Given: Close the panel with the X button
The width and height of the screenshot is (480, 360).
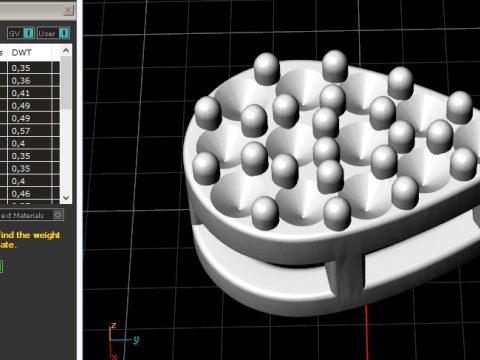Looking at the screenshot, I should 68,10.
